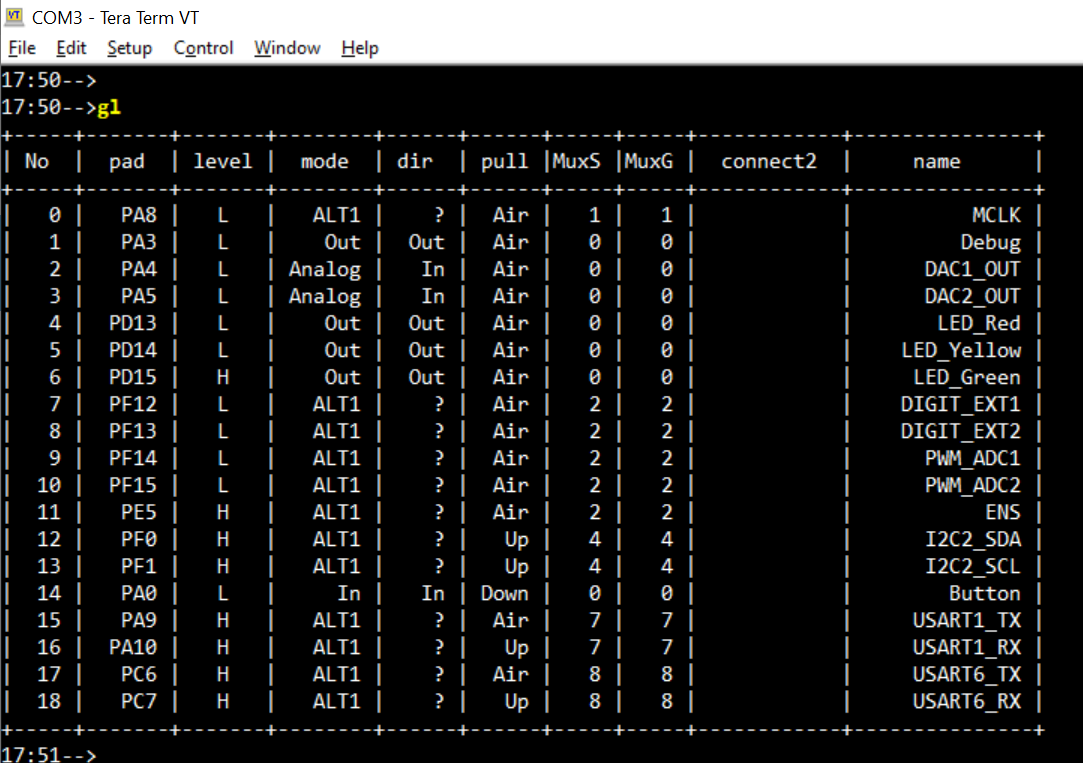Click the 'level' column header

click(222, 162)
